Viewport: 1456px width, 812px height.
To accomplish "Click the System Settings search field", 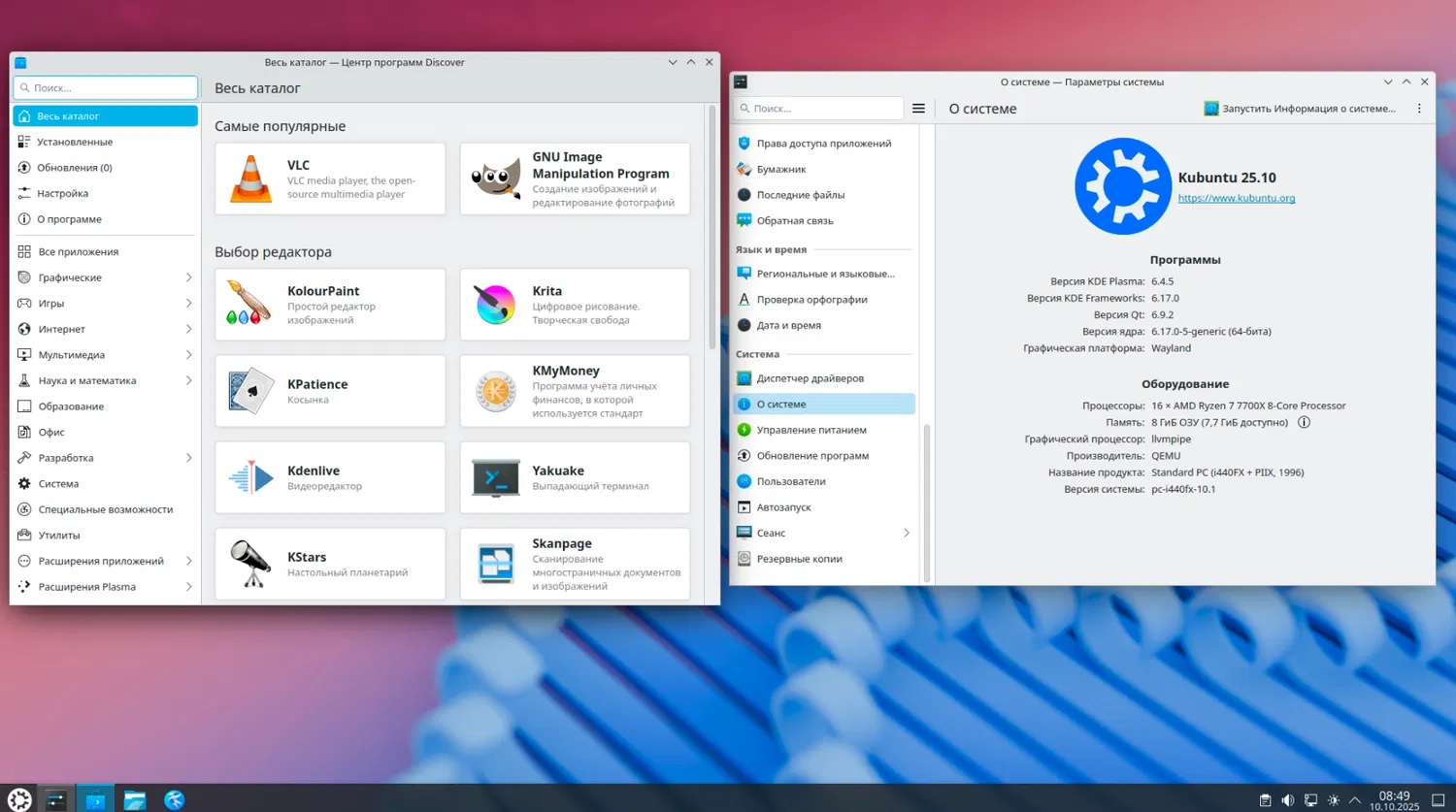I will click(820, 109).
